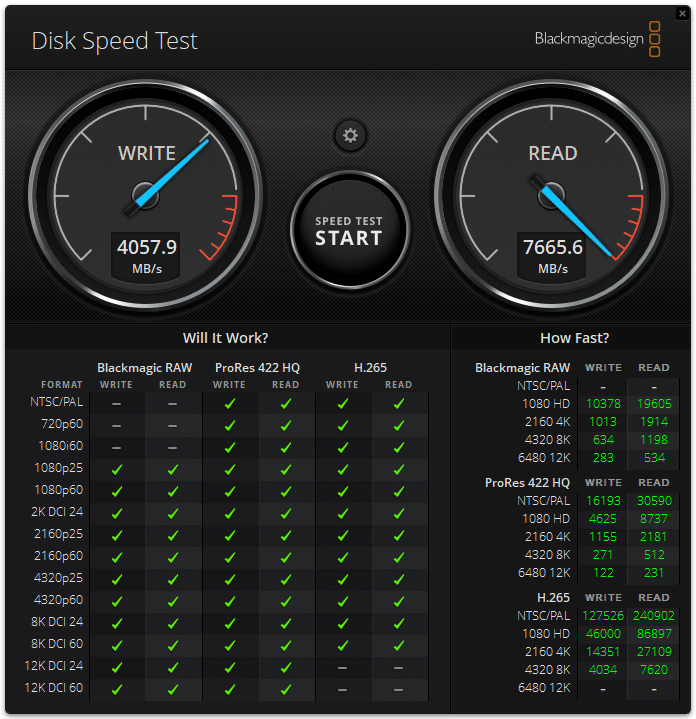This screenshot has height=719, width=696.
Task: Click the 4320p60 format row label
Action: [59, 600]
